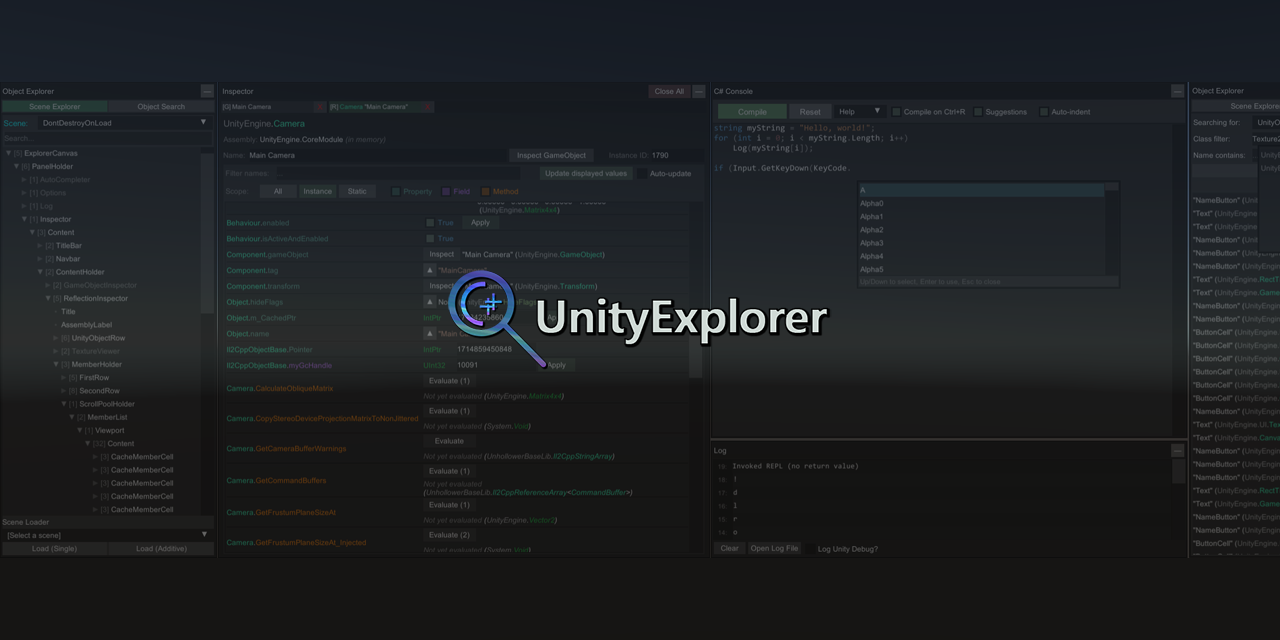Enable Auto-update in Inspector
Image resolution: width=1280 pixels, height=640 pixels.
pos(643,174)
